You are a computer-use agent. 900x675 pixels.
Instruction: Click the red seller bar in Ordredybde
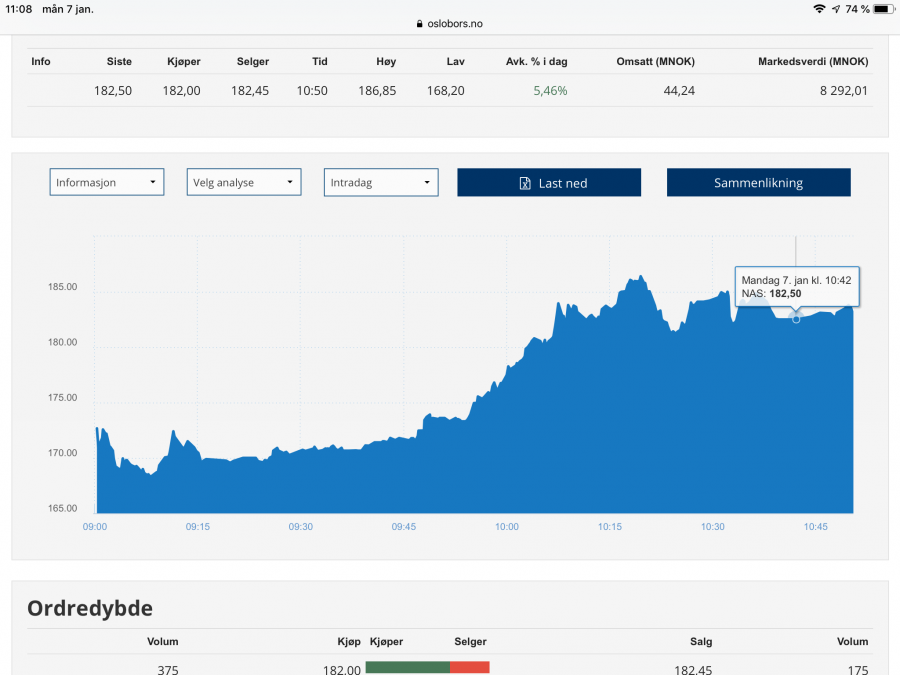(x=469, y=668)
